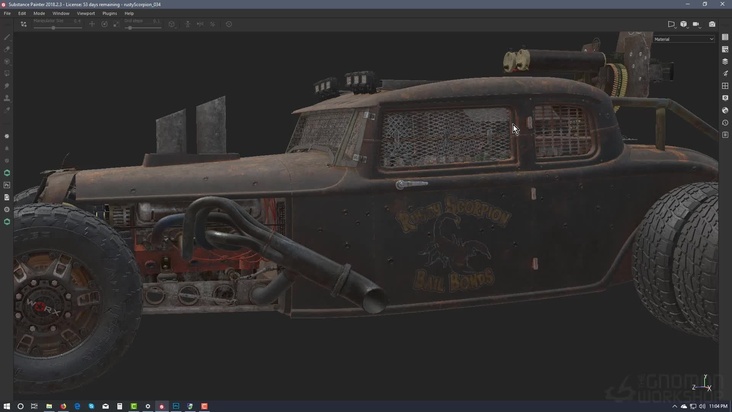Open the Help menu
This screenshot has height=412, width=732.
point(129,14)
